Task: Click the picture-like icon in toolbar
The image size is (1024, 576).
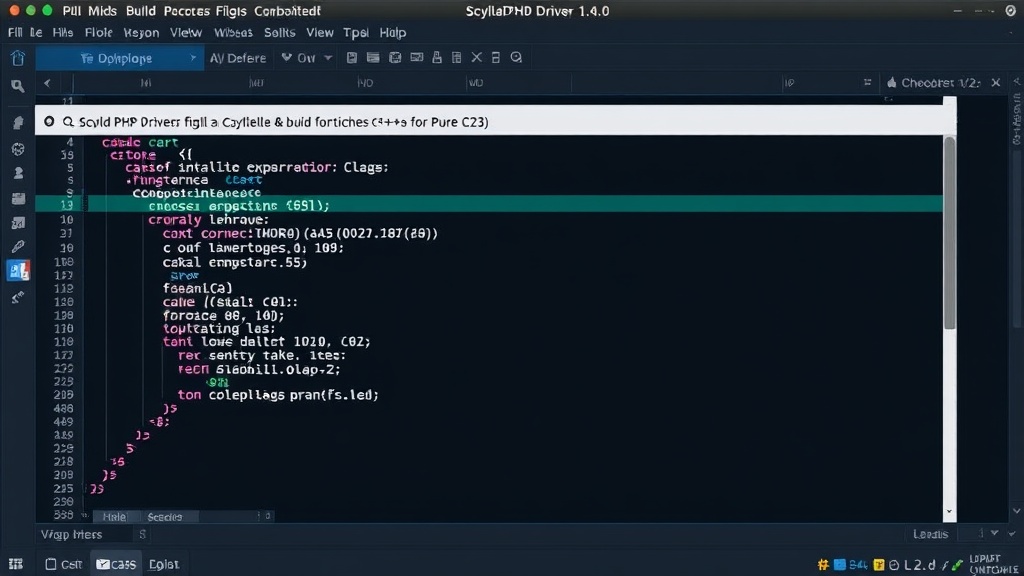Action: 417,57
